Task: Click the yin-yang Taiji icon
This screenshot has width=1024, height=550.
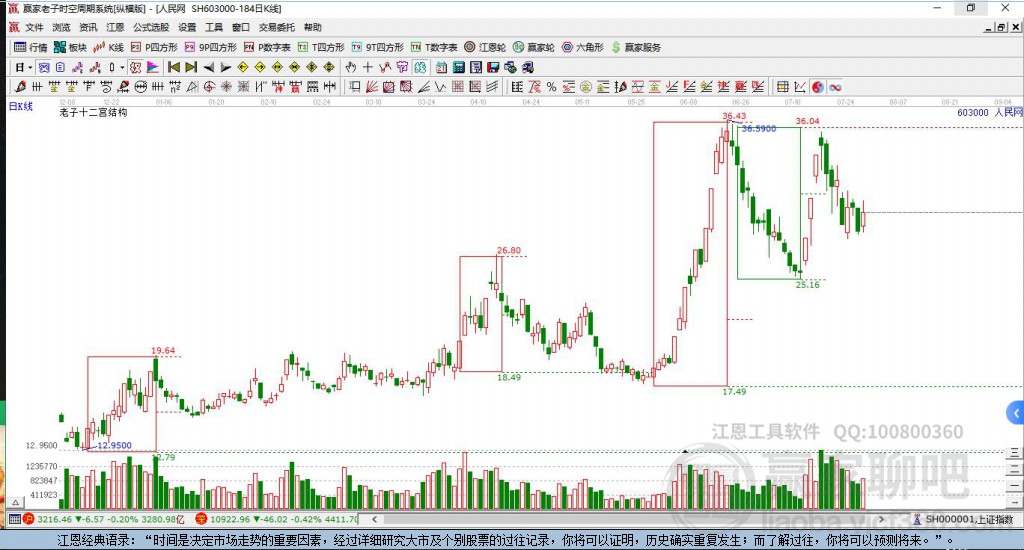Action: click(x=818, y=87)
